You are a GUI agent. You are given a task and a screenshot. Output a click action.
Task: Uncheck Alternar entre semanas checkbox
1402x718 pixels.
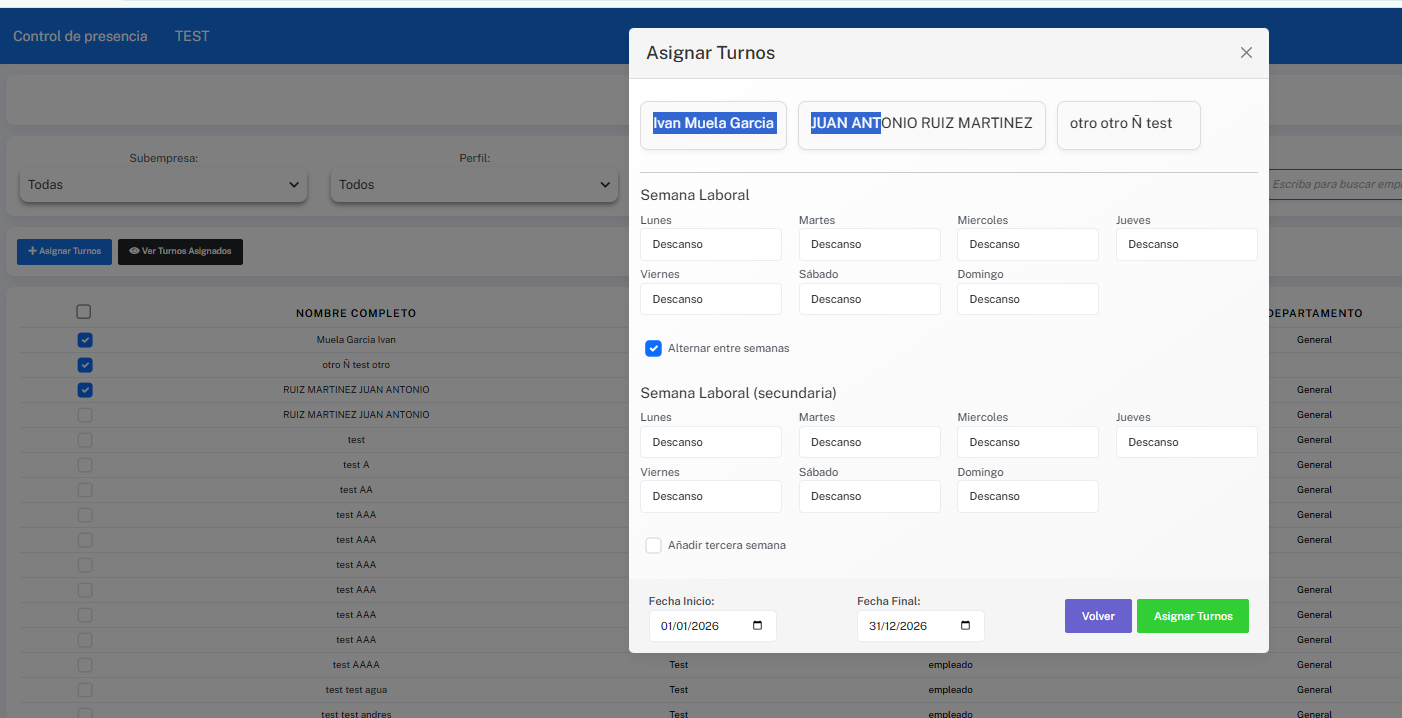(654, 348)
